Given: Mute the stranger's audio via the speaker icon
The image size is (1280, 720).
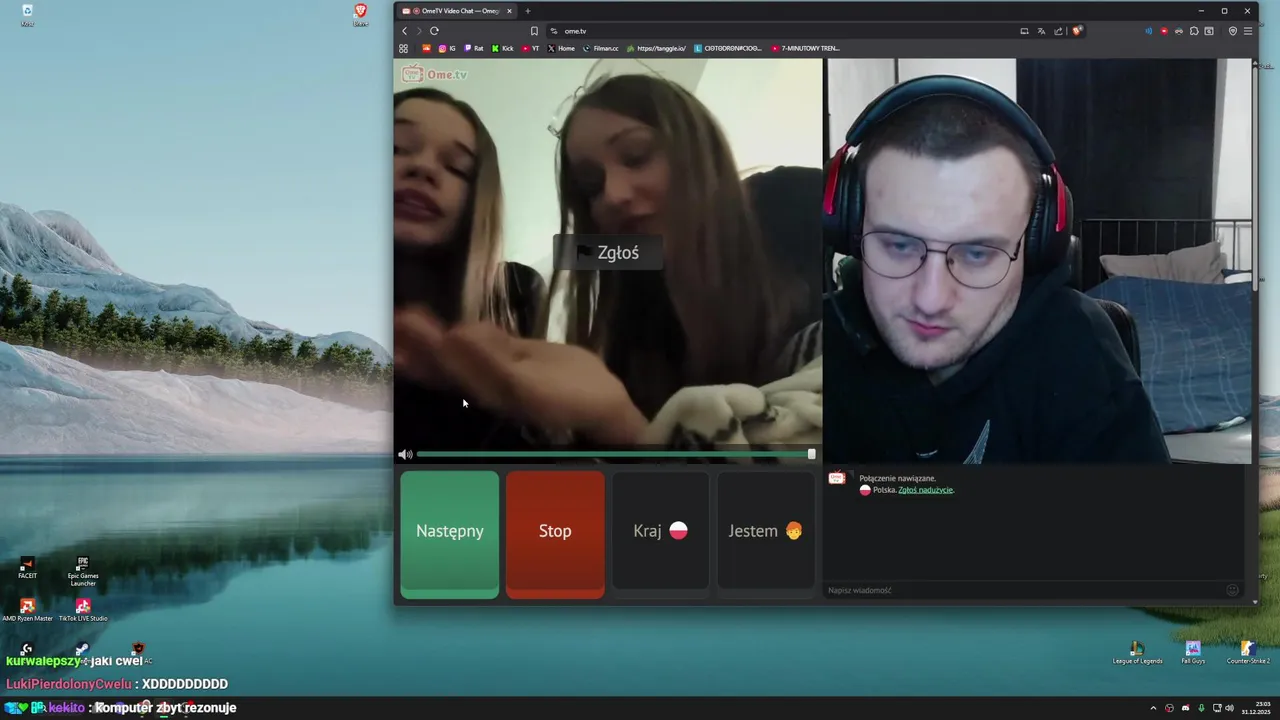Looking at the screenshot, I should pos(405,454).
